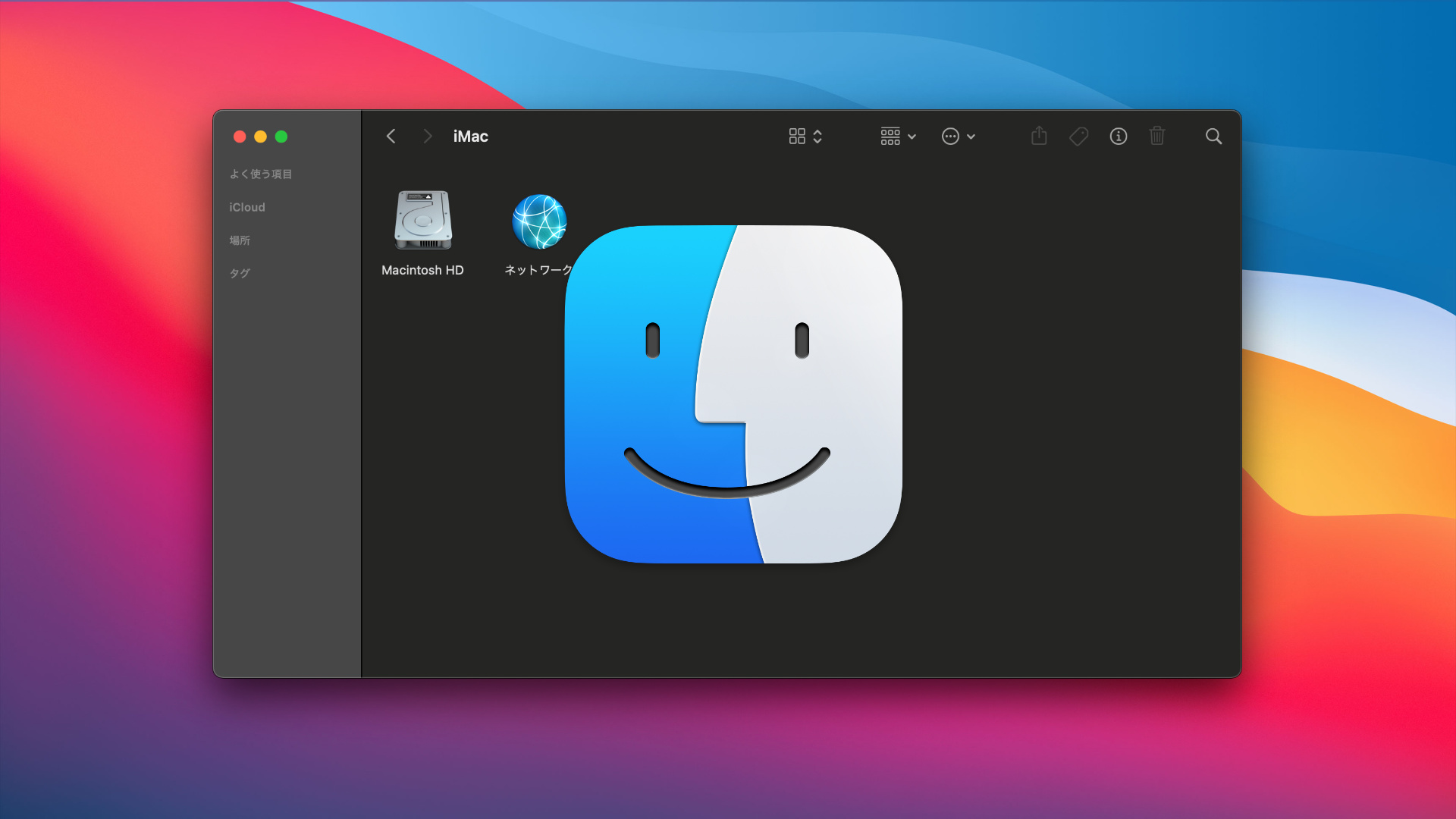Expand the タグ sidebar section
This screenshot has width=1456, height=819.
tap(240, 273)
